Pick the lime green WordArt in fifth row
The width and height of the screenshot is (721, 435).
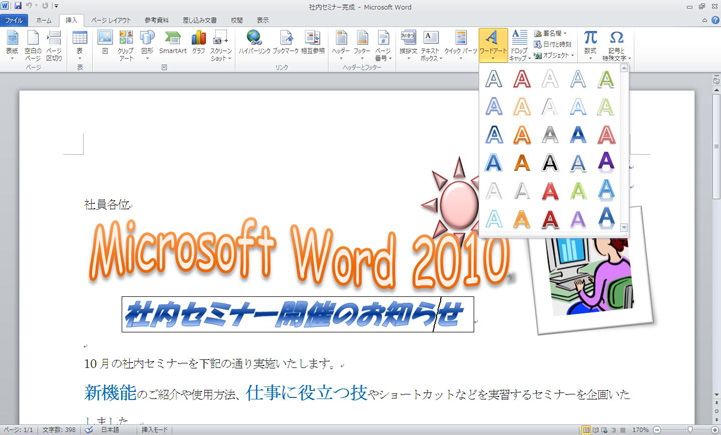click(x=578, y=191)
